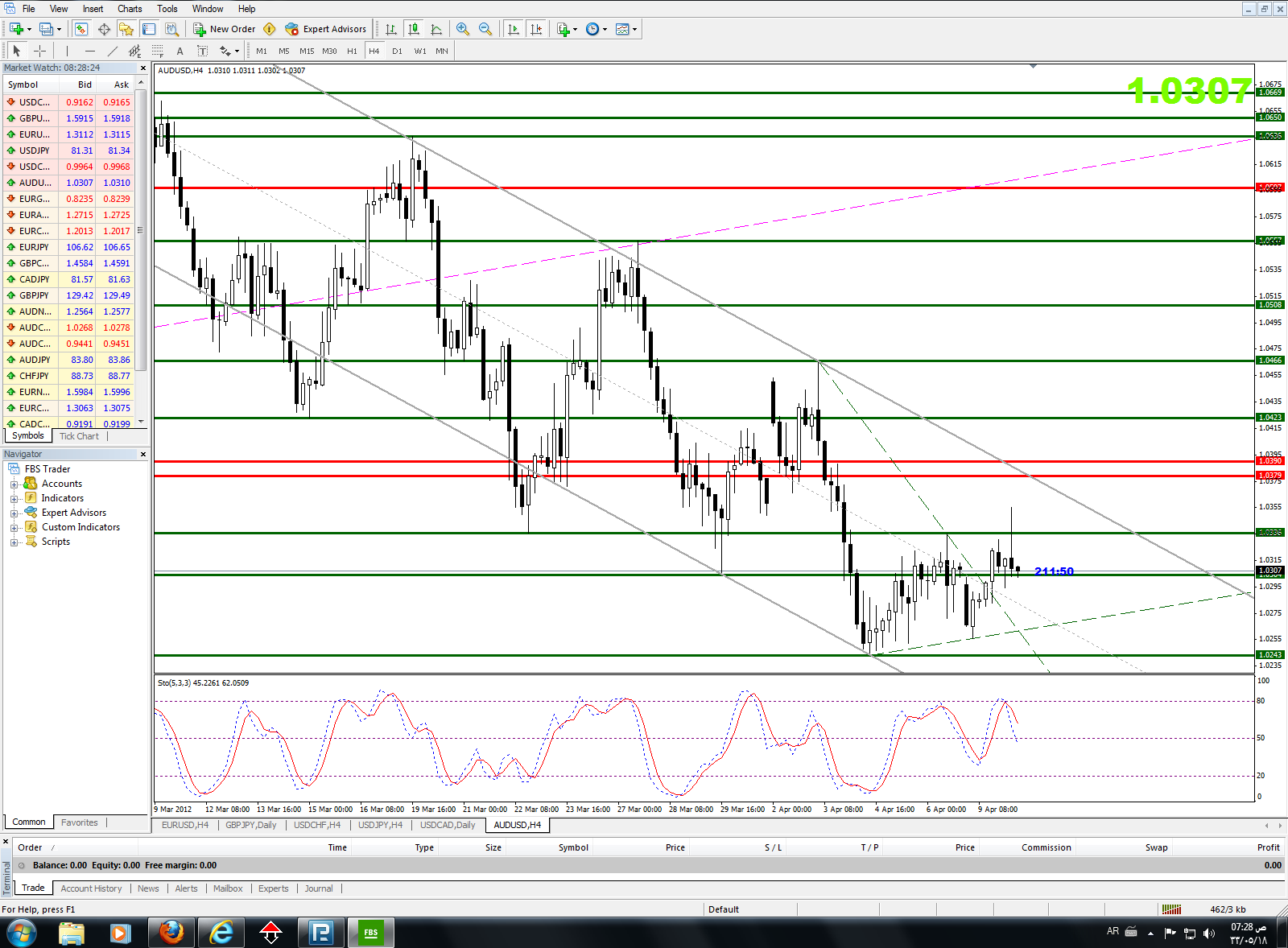Expand the Profiles dropdown arrow

click(x=59, y=29)
